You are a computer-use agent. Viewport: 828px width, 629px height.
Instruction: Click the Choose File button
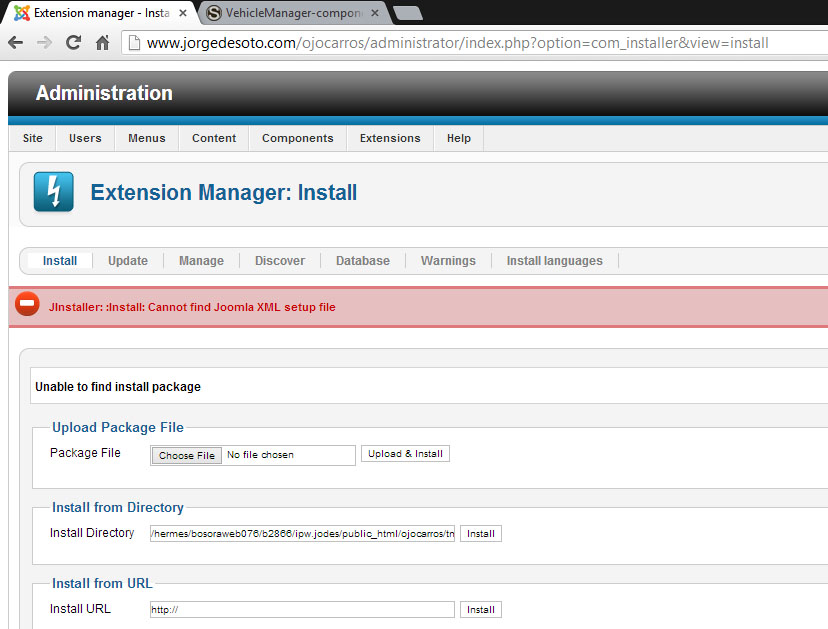click(x=187, y=455)
